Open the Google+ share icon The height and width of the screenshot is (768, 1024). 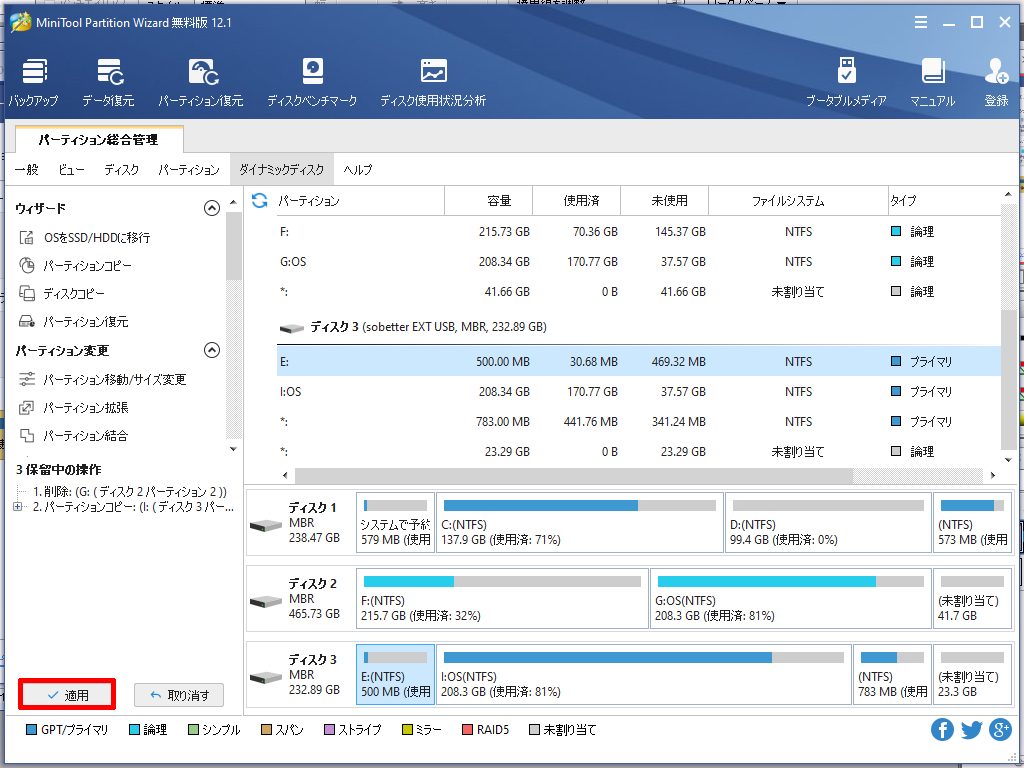point(1000,729)
